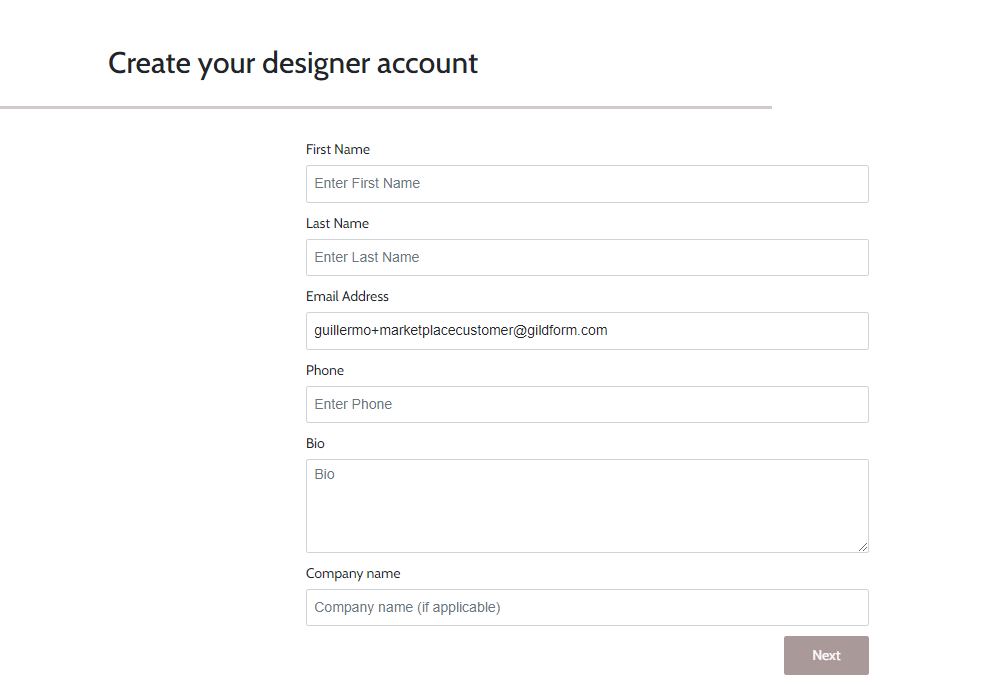The width and height of the screenshot is (1007, 685).
Task: Click the Phone field label
Action: pos(325,370)
